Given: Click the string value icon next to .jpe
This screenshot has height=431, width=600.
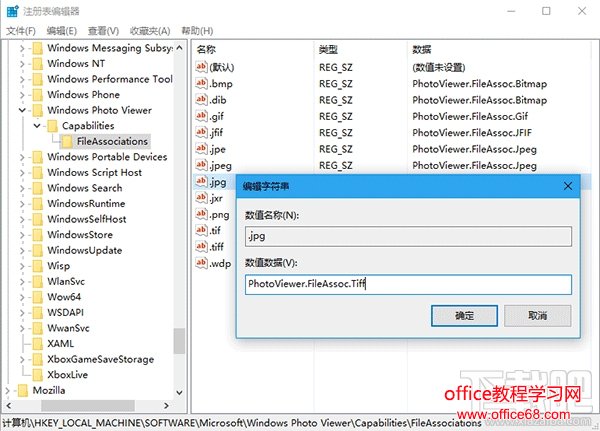Looking at the screenshot, I should click(201, 149).
